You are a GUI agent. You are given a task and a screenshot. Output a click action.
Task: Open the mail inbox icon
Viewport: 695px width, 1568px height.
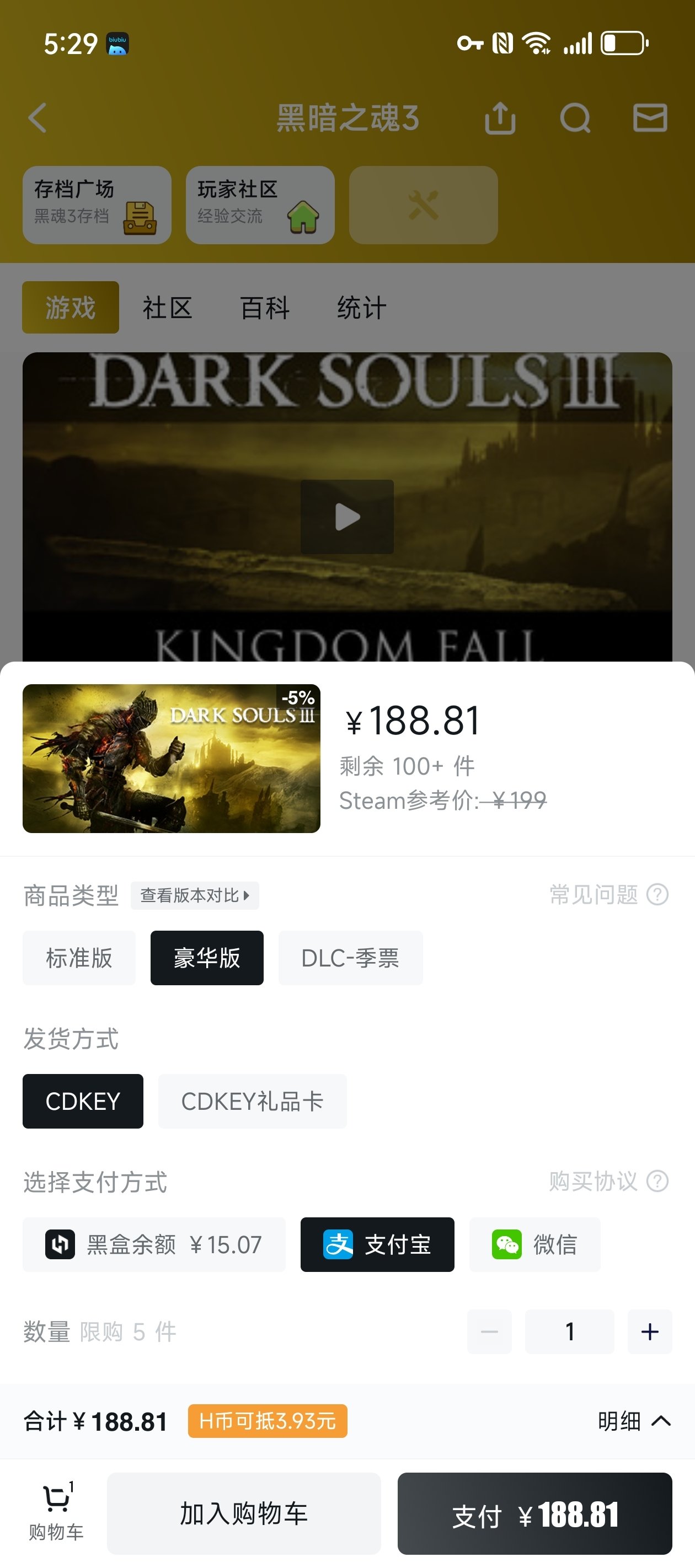[x=650, y=117]
